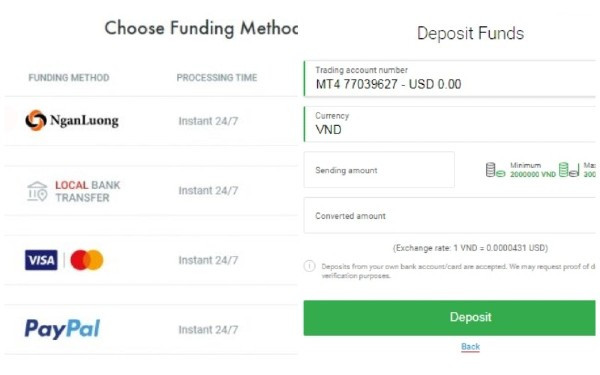Viewport: 600px width, 375px height.
Task: Select Visa row Instant 24/7 text
Action: [x=208, y=260]
